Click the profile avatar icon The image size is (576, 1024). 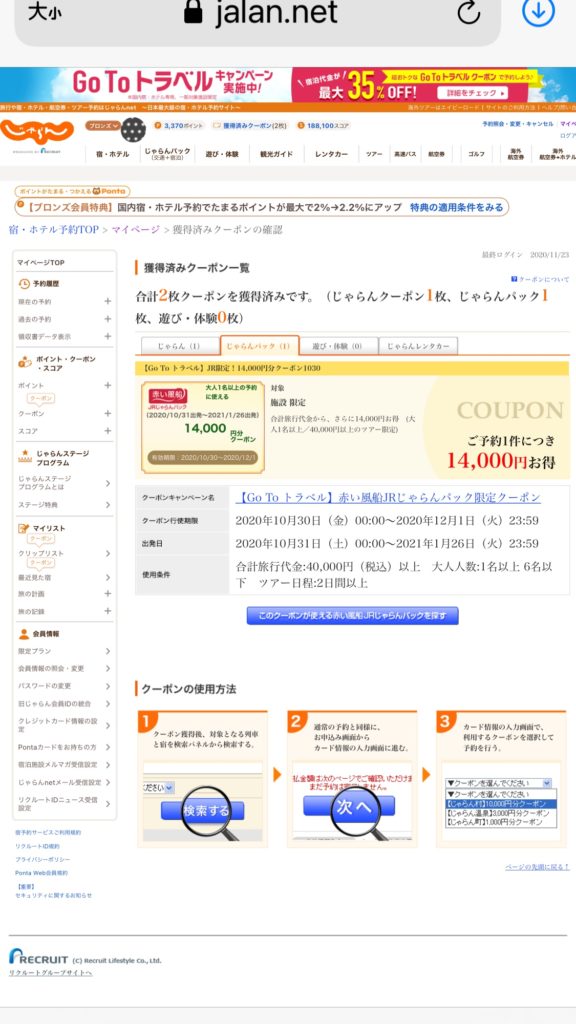click(x=133, y=129)
